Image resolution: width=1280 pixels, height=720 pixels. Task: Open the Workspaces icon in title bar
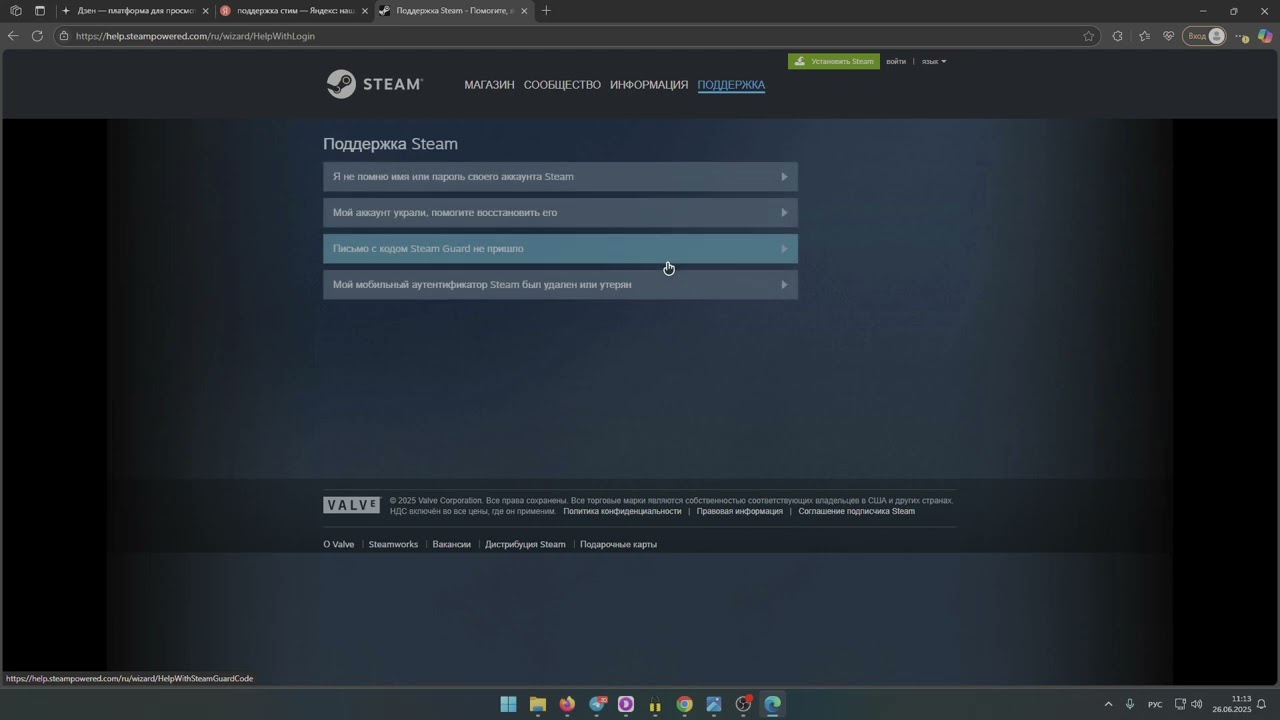click(15, 11)
